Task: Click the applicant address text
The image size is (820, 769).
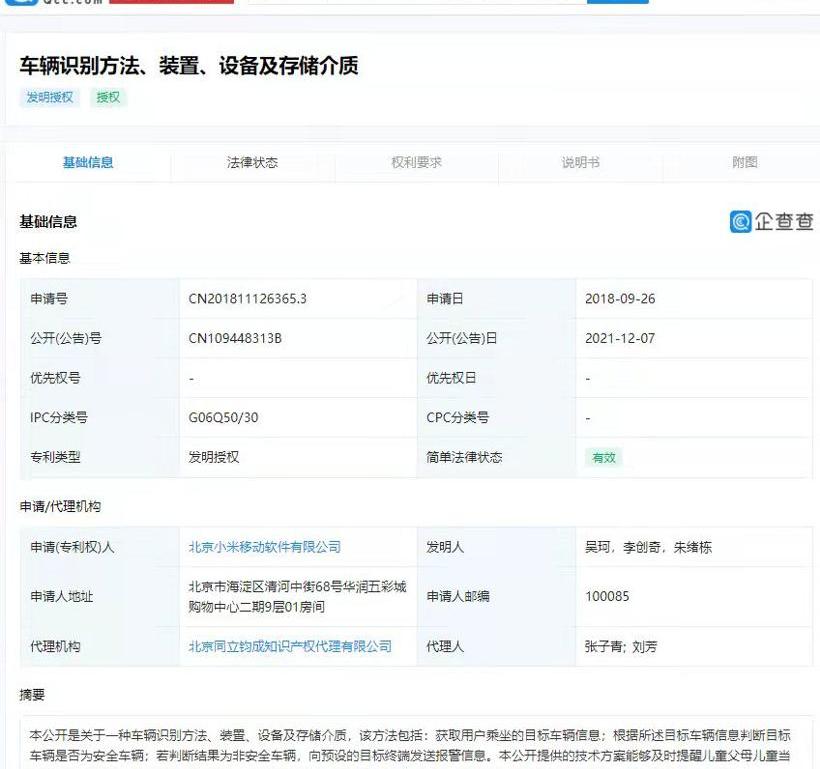Action: pos(298,596)
